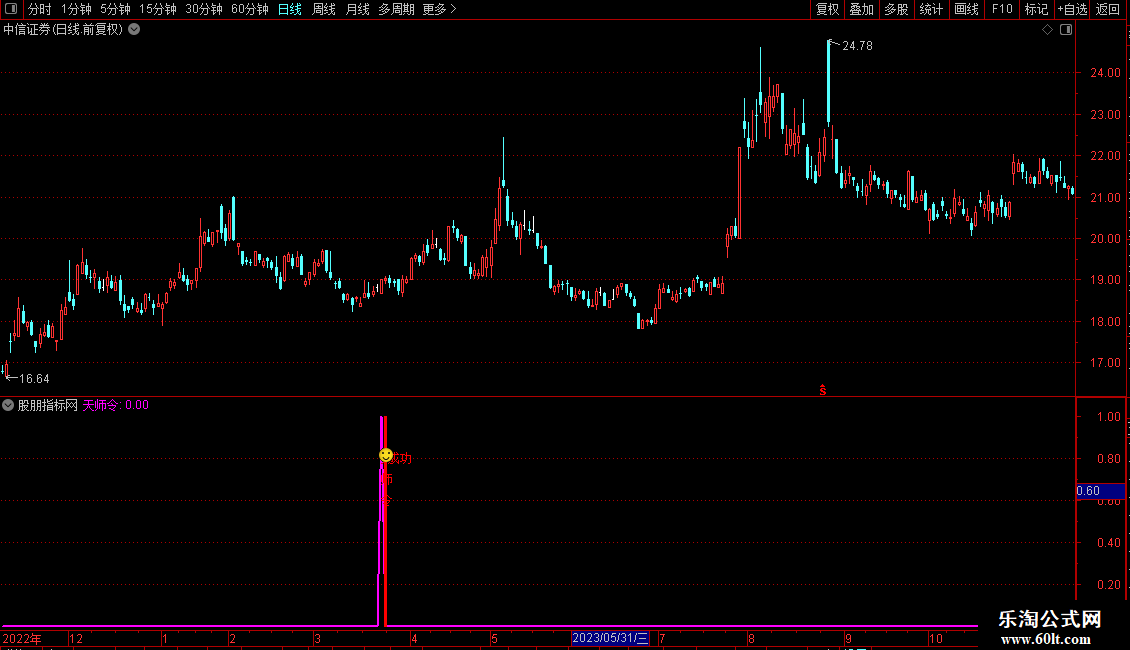The image size is (1130, 650).
Task: Open the 复权 adjustment option
Action: (827, 9)
